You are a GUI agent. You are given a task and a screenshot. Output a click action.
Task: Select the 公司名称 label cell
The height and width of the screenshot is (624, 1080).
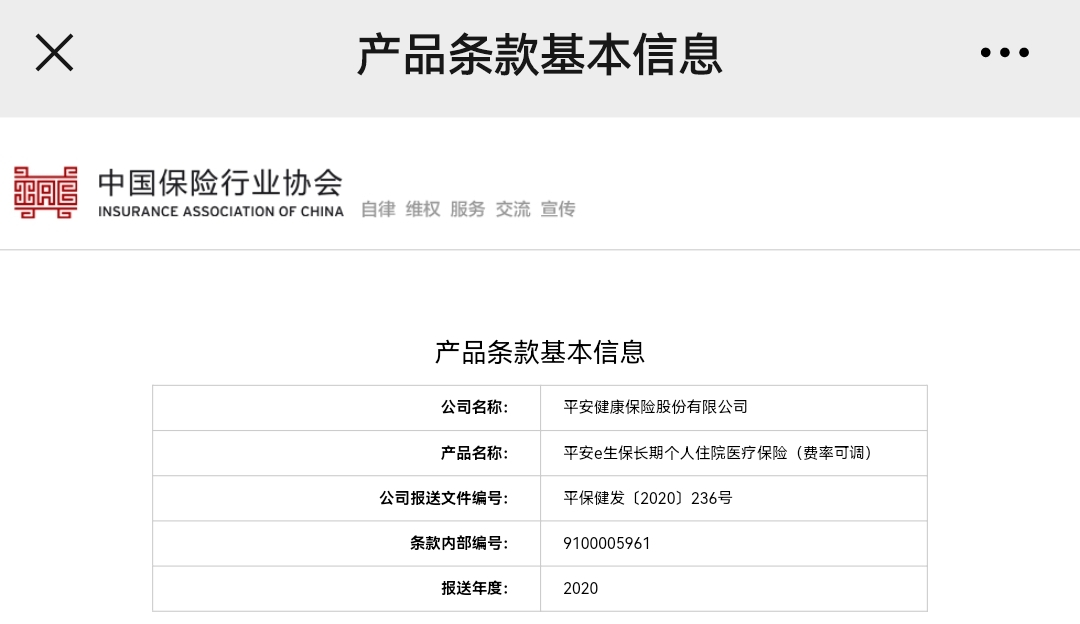(x=346, y=408)
